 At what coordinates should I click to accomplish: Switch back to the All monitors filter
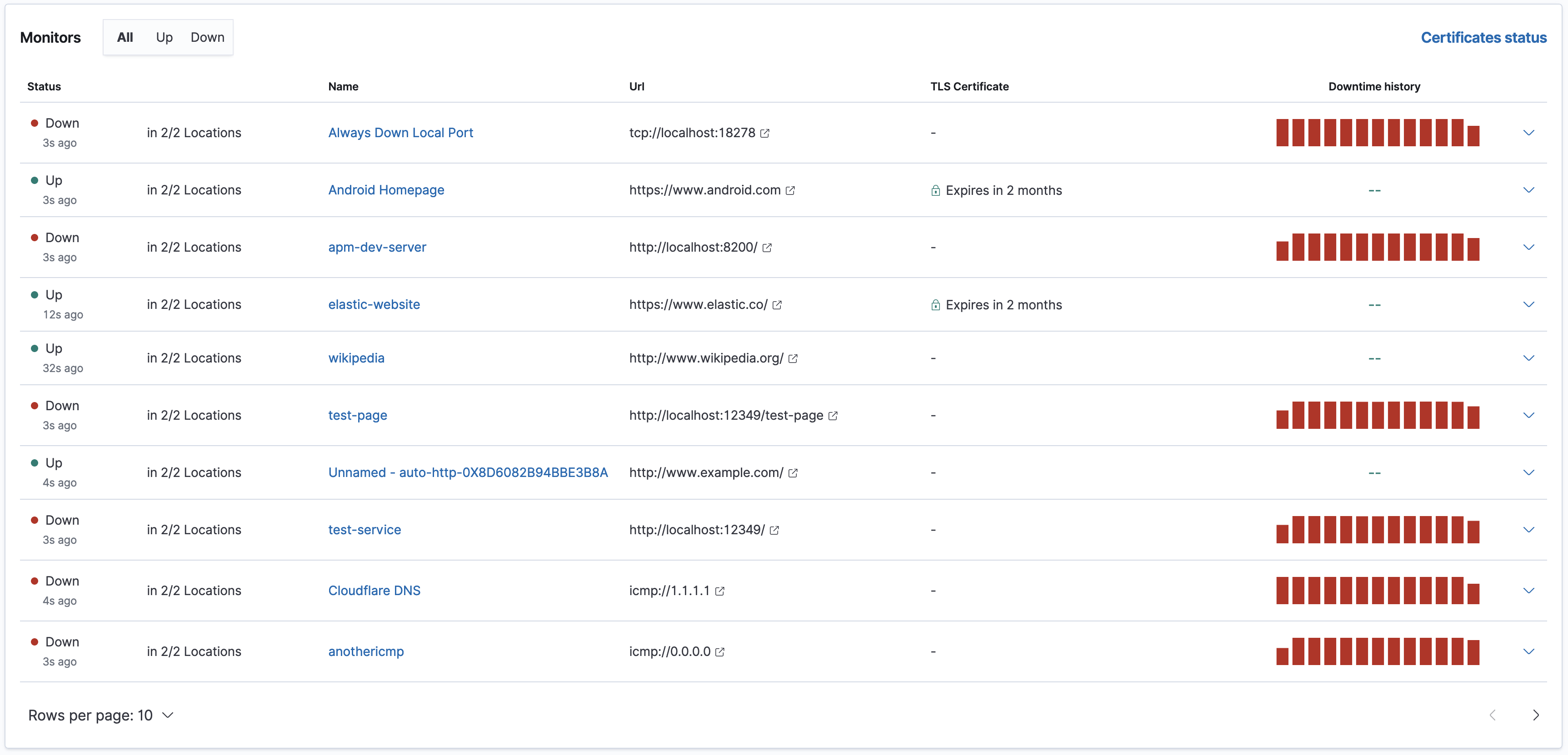pyautogui.click(x=125, y=37)
